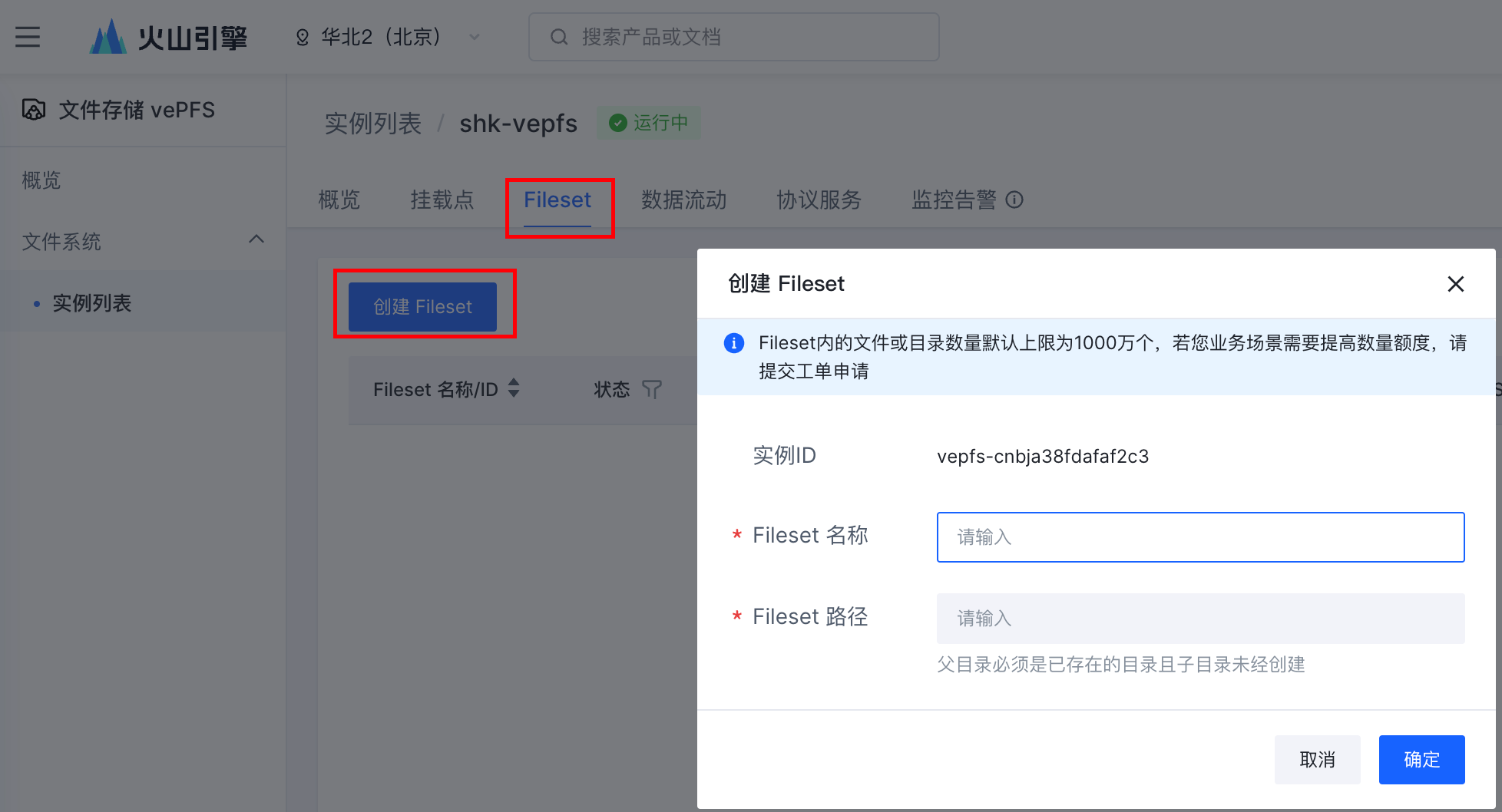Open the hamburger navigation menu
This screenshot has width=1502, height=812.
coord(28,37)
